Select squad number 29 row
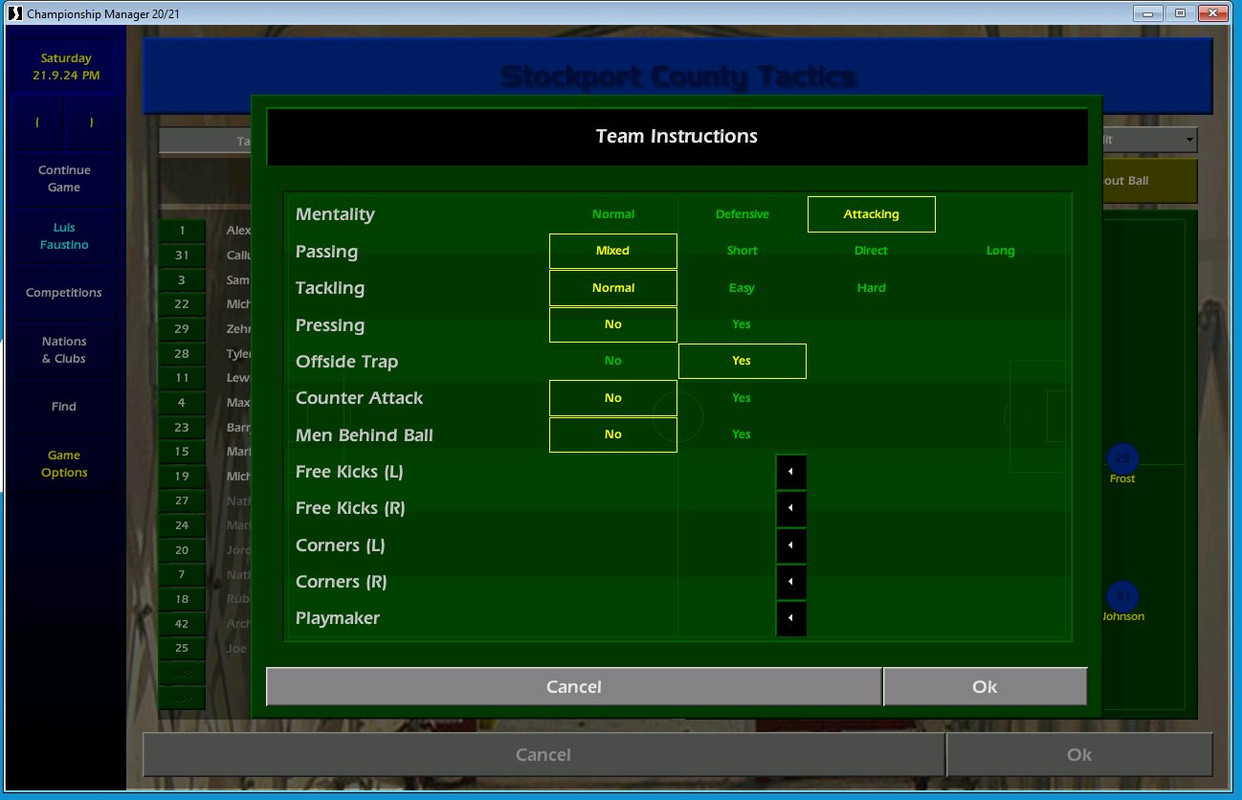 [x=182, y=329]
